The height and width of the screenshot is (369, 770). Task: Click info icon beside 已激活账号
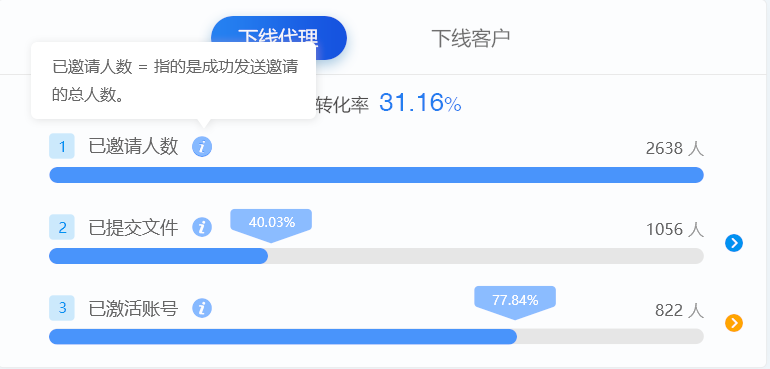tap(202, 309)
